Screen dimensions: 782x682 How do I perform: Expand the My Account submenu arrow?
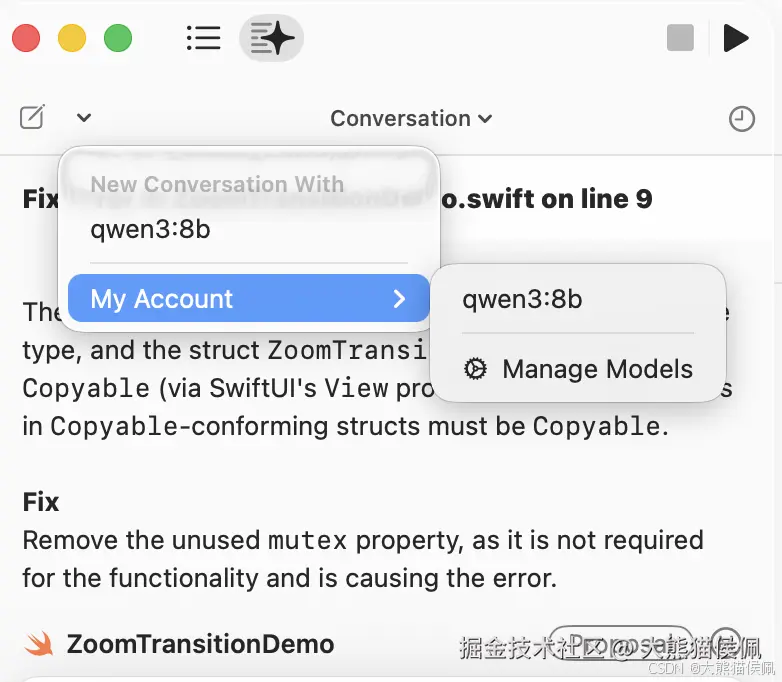pos(399,298)
